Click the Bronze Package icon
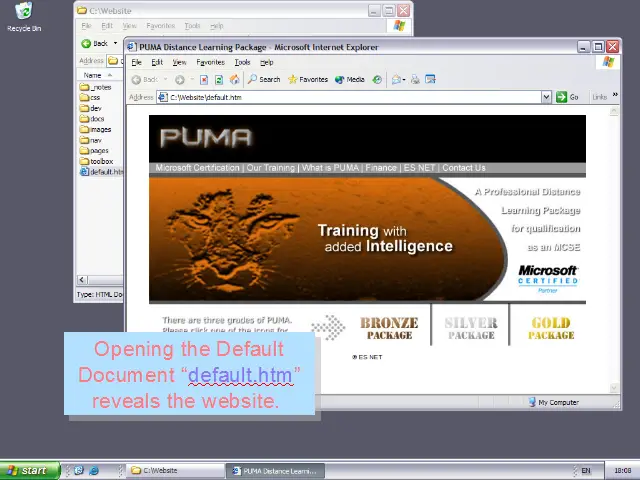Screen dimensions: 640x480 coord(389,328)
